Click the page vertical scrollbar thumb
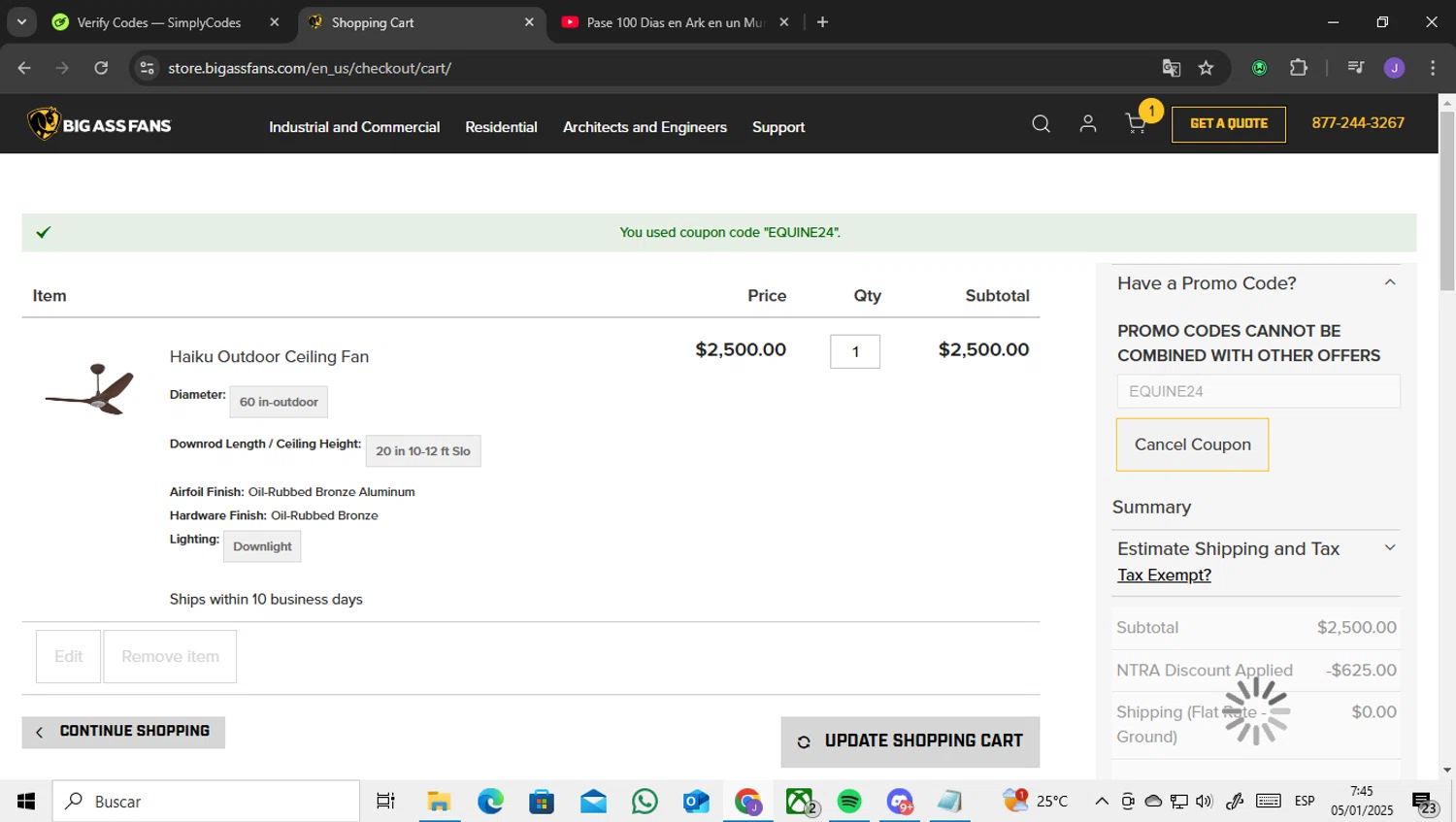Image resolution: width=1456 pixels, height=822 pixels. 1447,202
